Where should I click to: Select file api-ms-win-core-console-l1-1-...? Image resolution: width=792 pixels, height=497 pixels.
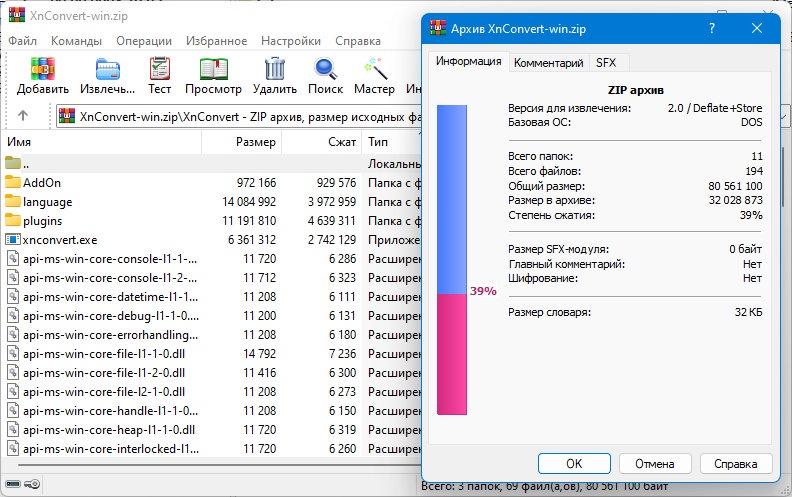point(110,259)
